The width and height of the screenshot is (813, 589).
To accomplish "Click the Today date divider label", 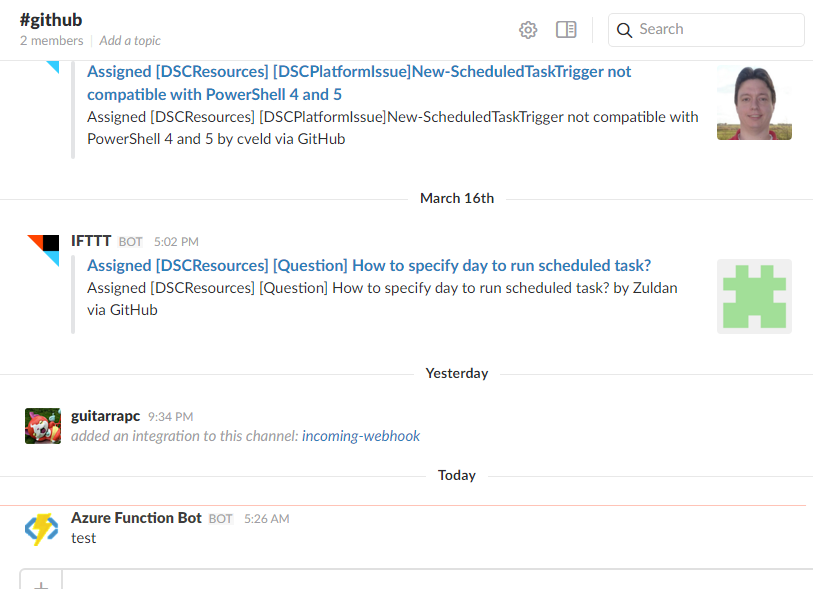I will 456,475.
